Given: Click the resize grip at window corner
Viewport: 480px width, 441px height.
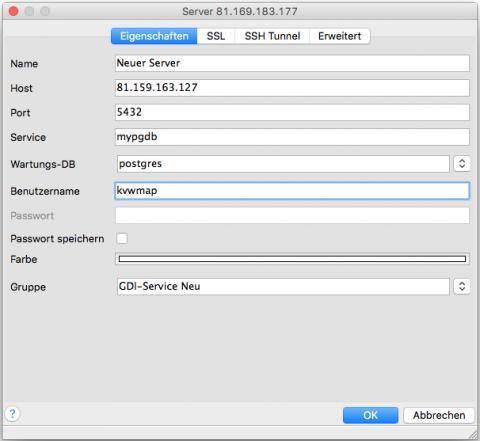Looking at the screenshot, I should pyautogui.click(x=473, y=435).
